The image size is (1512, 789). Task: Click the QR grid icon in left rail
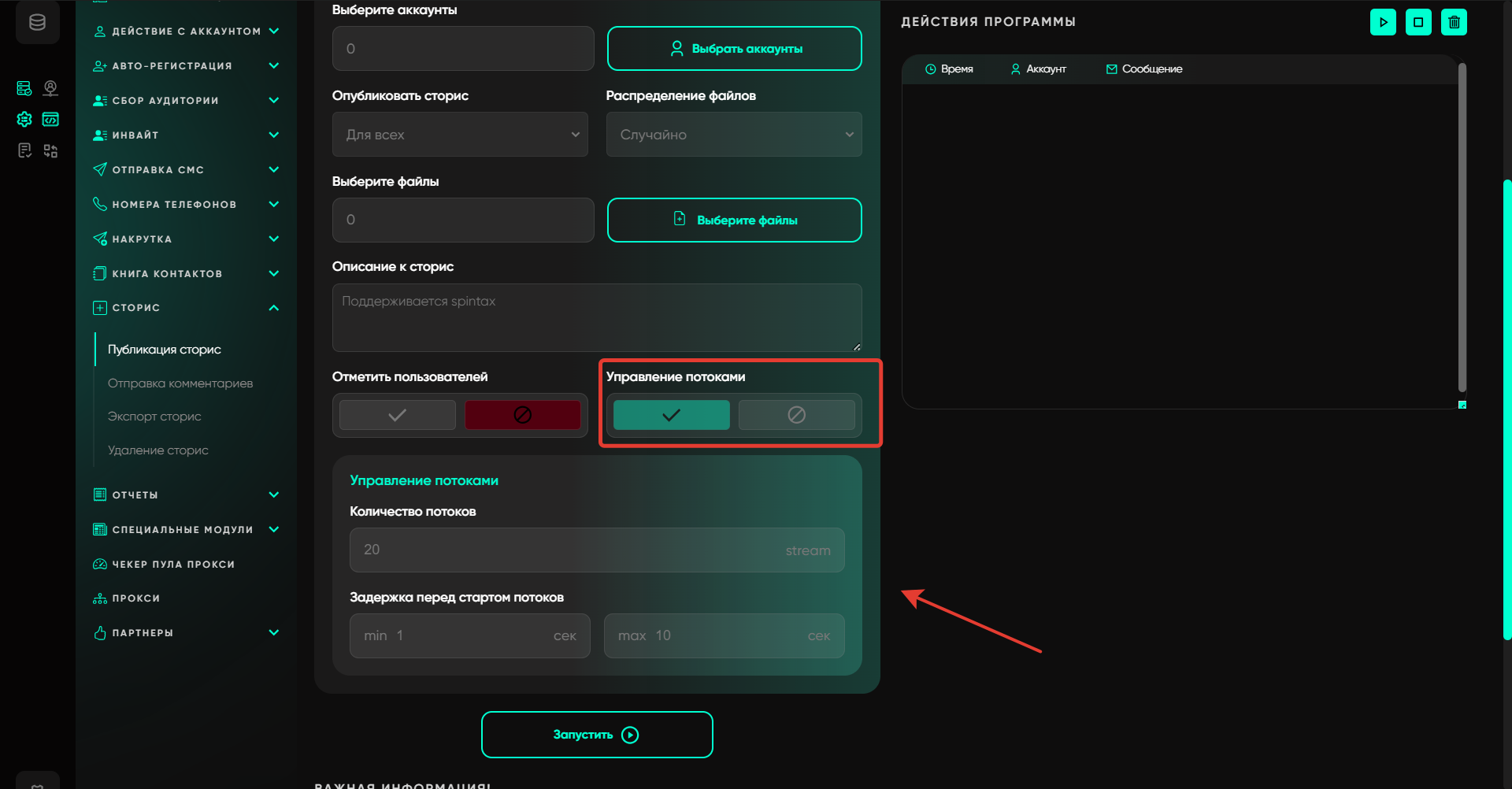[50, 150]
